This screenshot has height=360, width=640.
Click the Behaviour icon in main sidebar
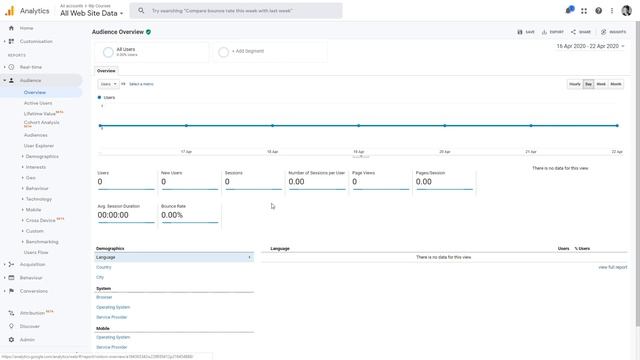pos(11,278)
